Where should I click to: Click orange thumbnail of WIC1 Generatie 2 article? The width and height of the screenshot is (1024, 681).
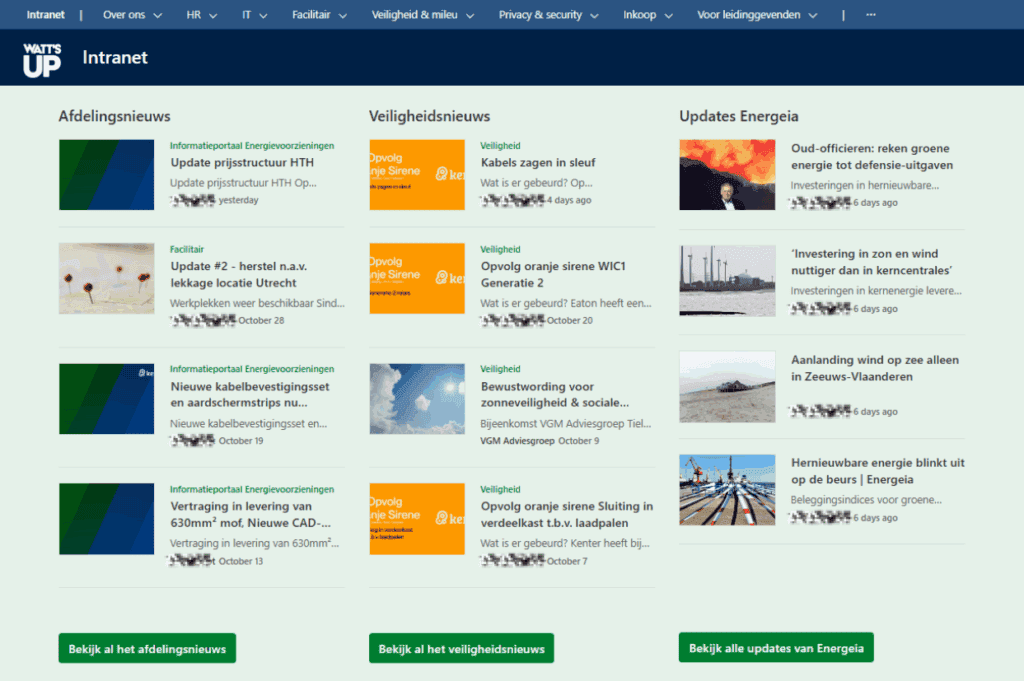417,279
